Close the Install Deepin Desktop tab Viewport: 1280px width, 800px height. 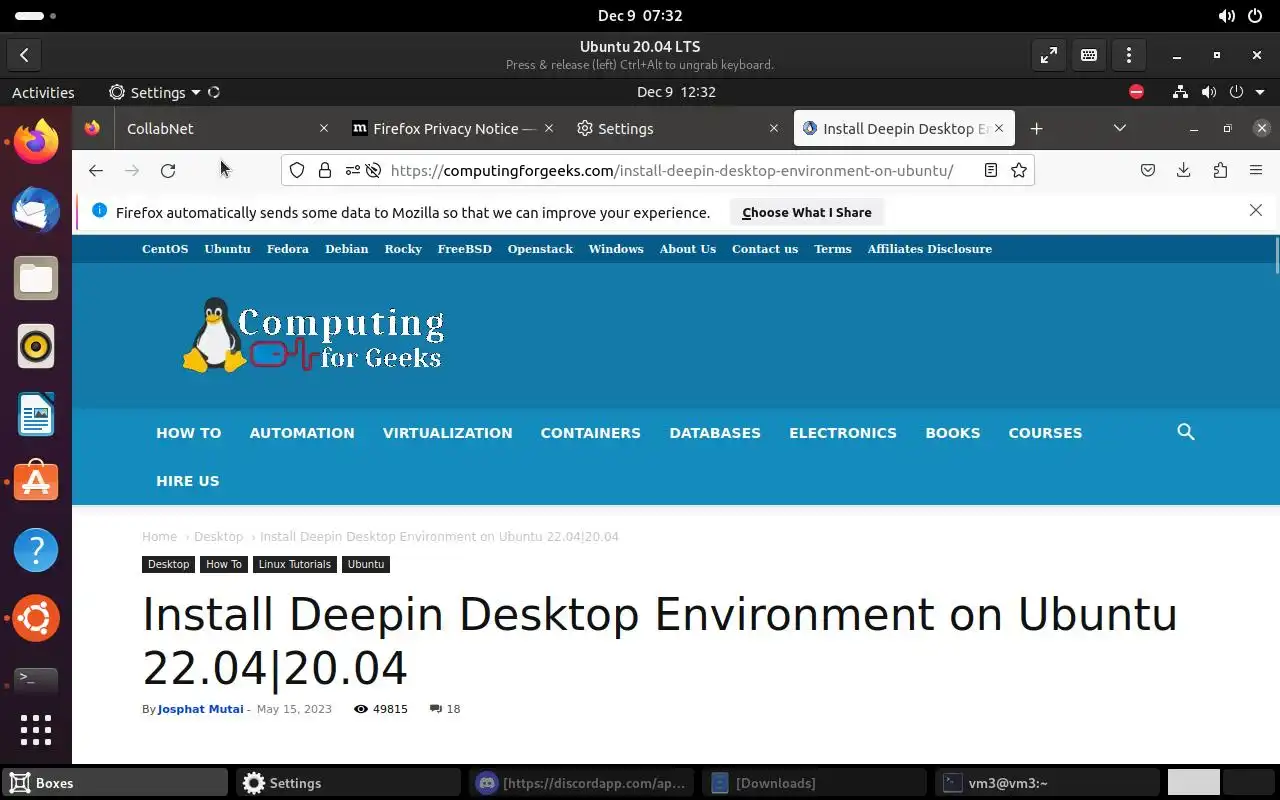pyautogui.click(x=998, y=128)
